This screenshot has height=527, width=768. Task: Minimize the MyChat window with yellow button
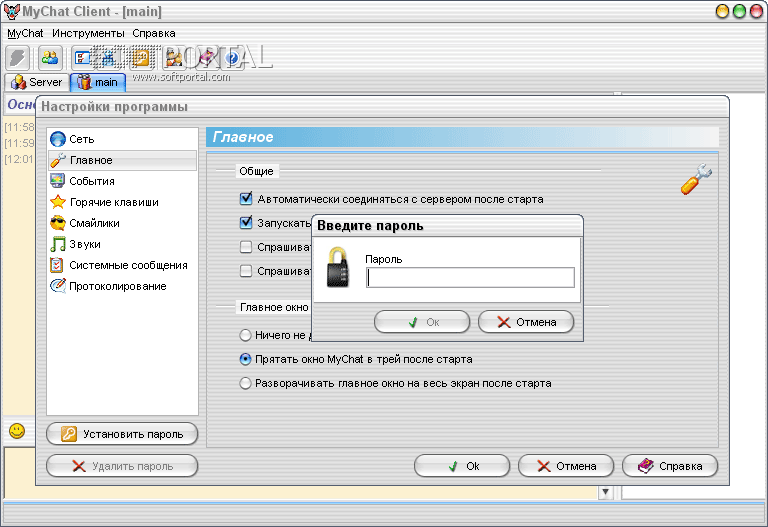(x=722, y=11)
